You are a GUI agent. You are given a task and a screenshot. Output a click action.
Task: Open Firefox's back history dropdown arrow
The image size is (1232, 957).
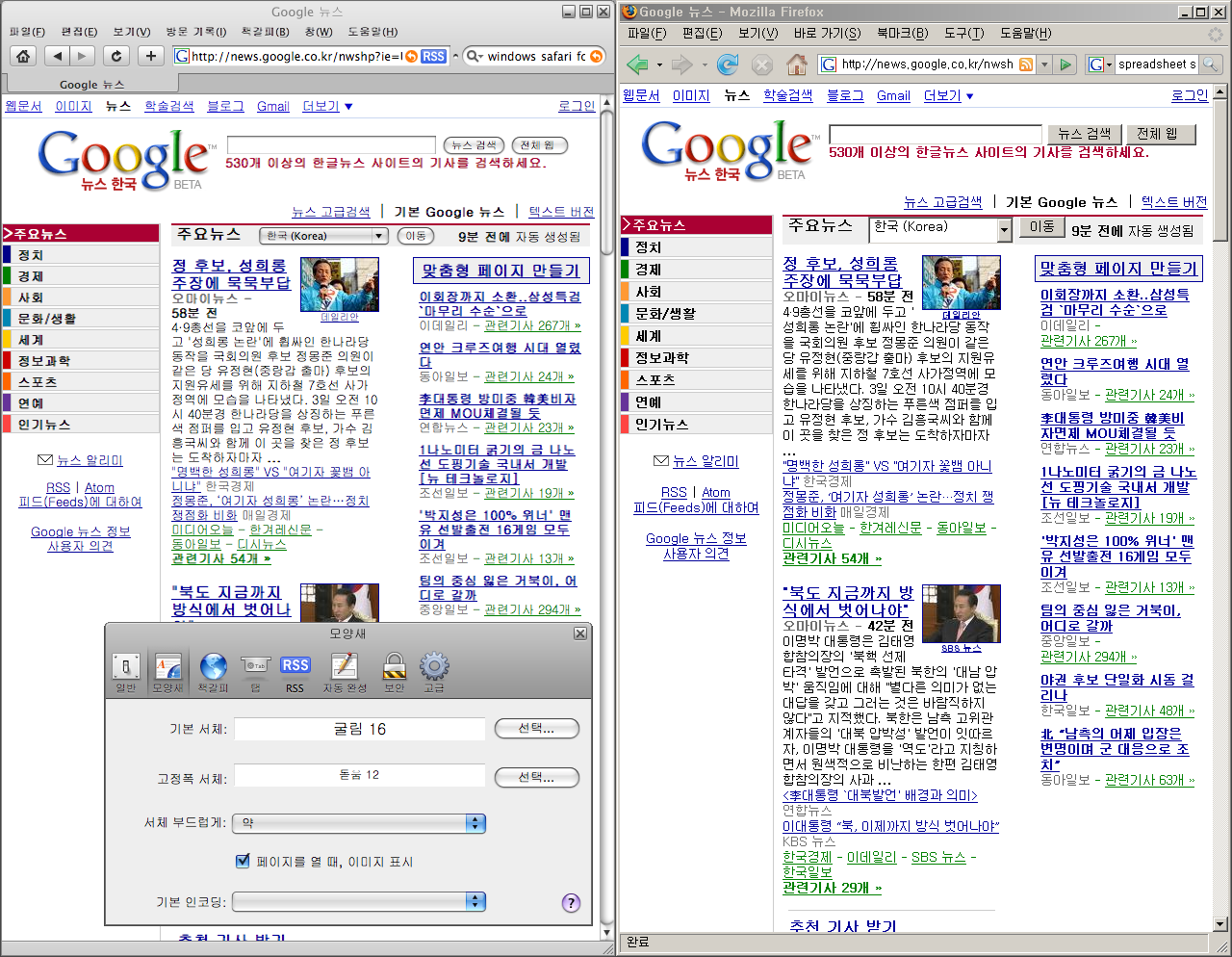point(659,65)
